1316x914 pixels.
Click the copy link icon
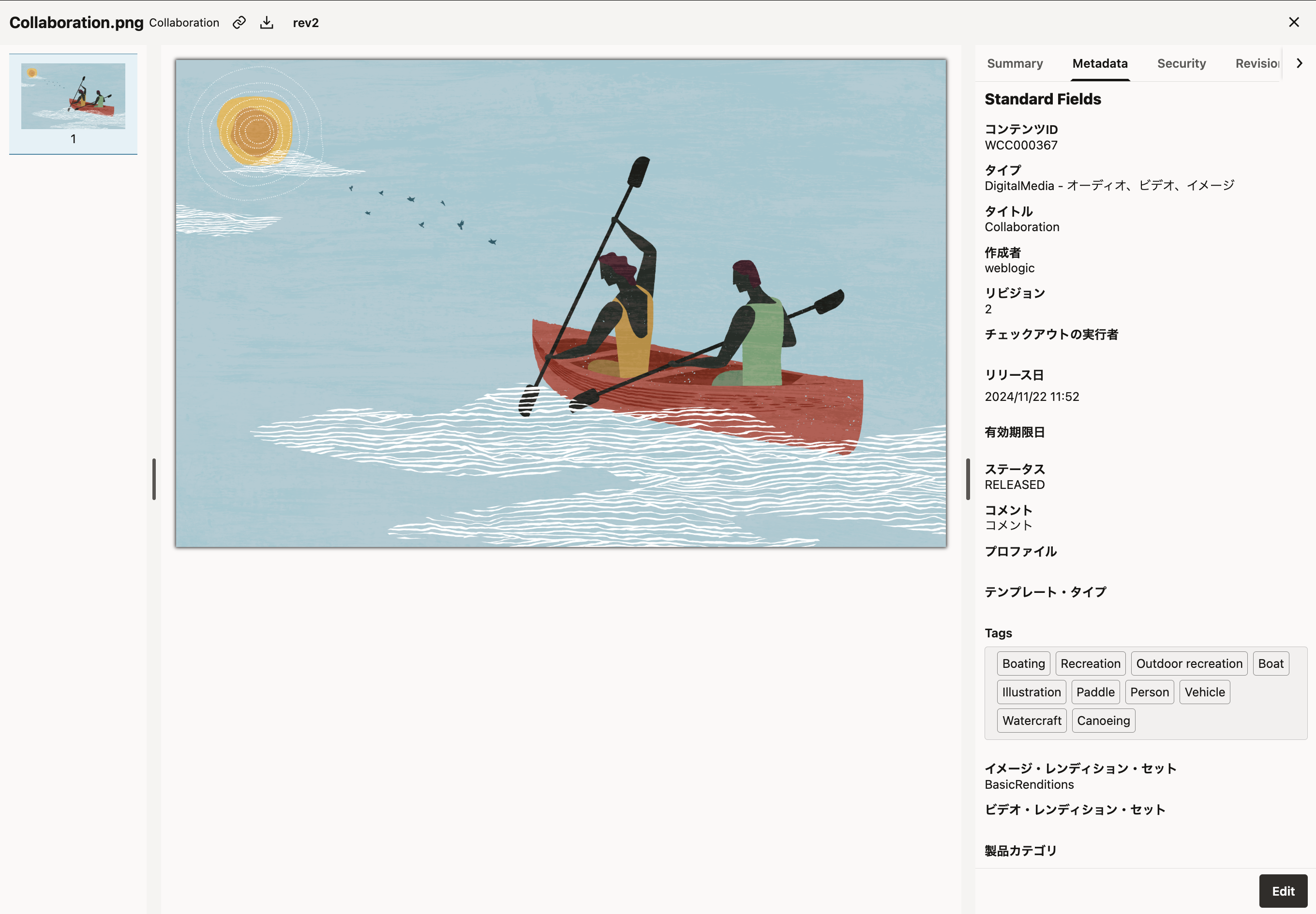point(239,22)
